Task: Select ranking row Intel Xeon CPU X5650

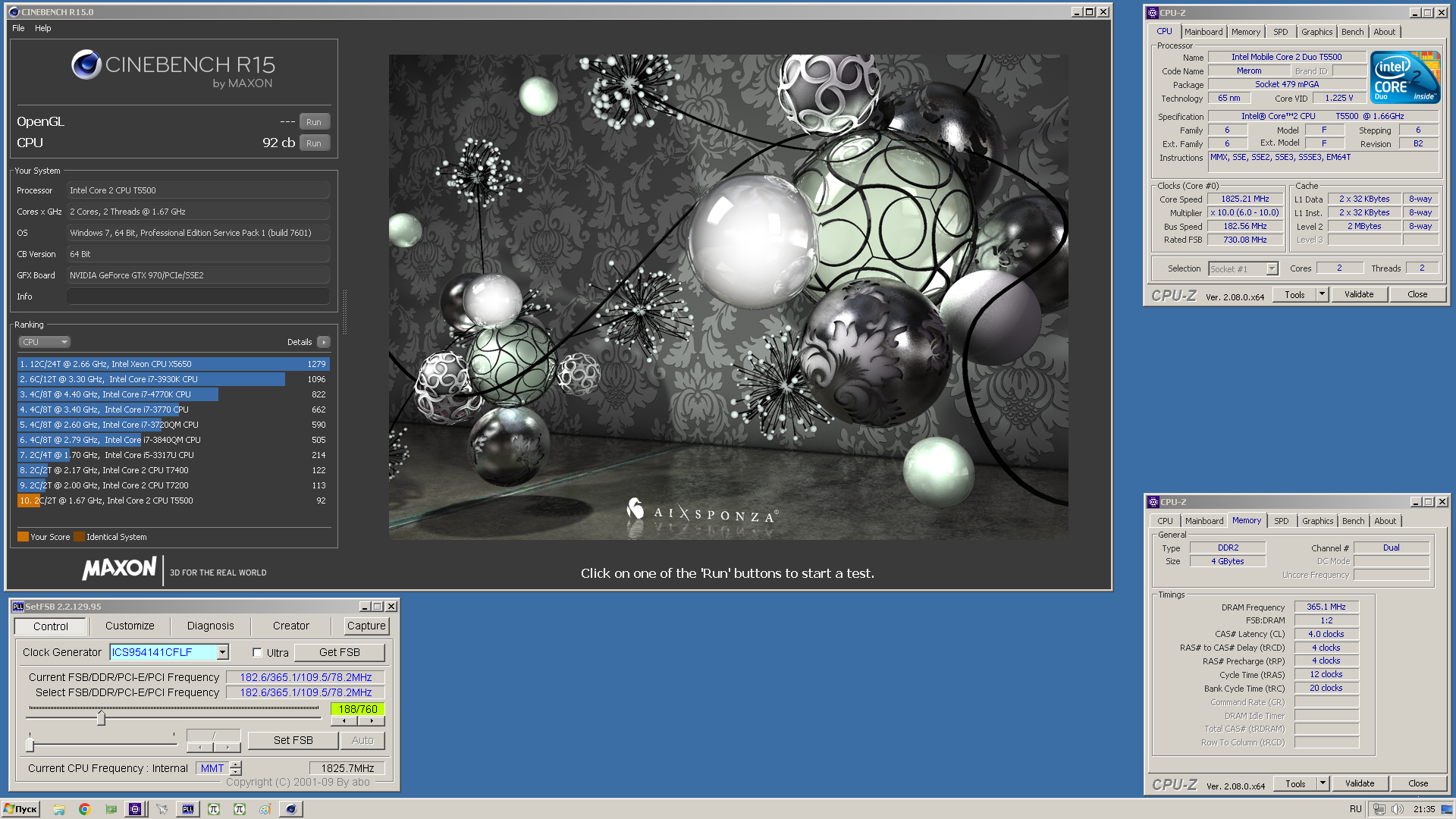Action: (173, 364)
